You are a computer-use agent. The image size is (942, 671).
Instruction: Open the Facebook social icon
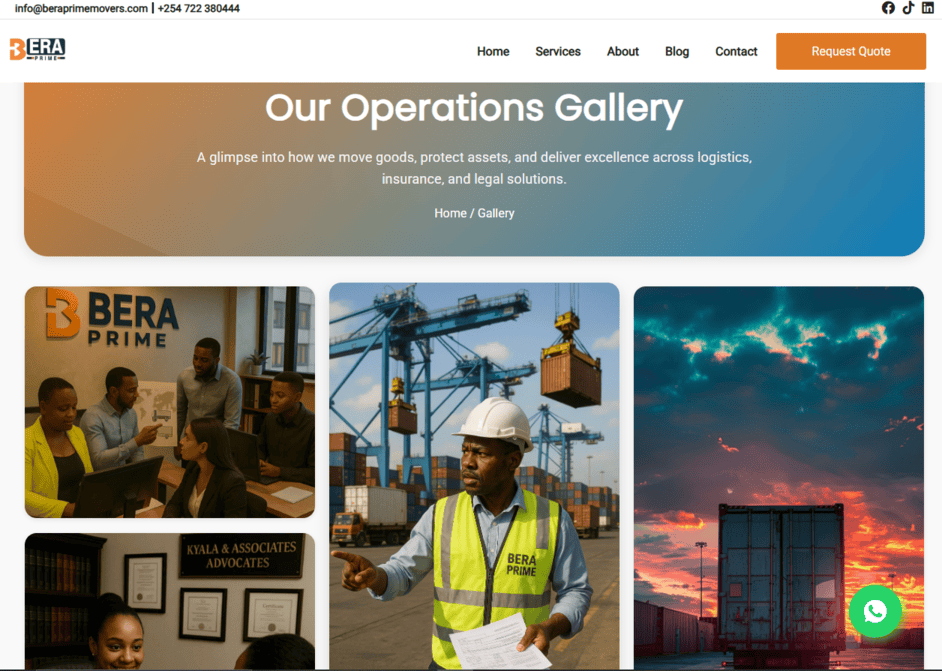888,8
